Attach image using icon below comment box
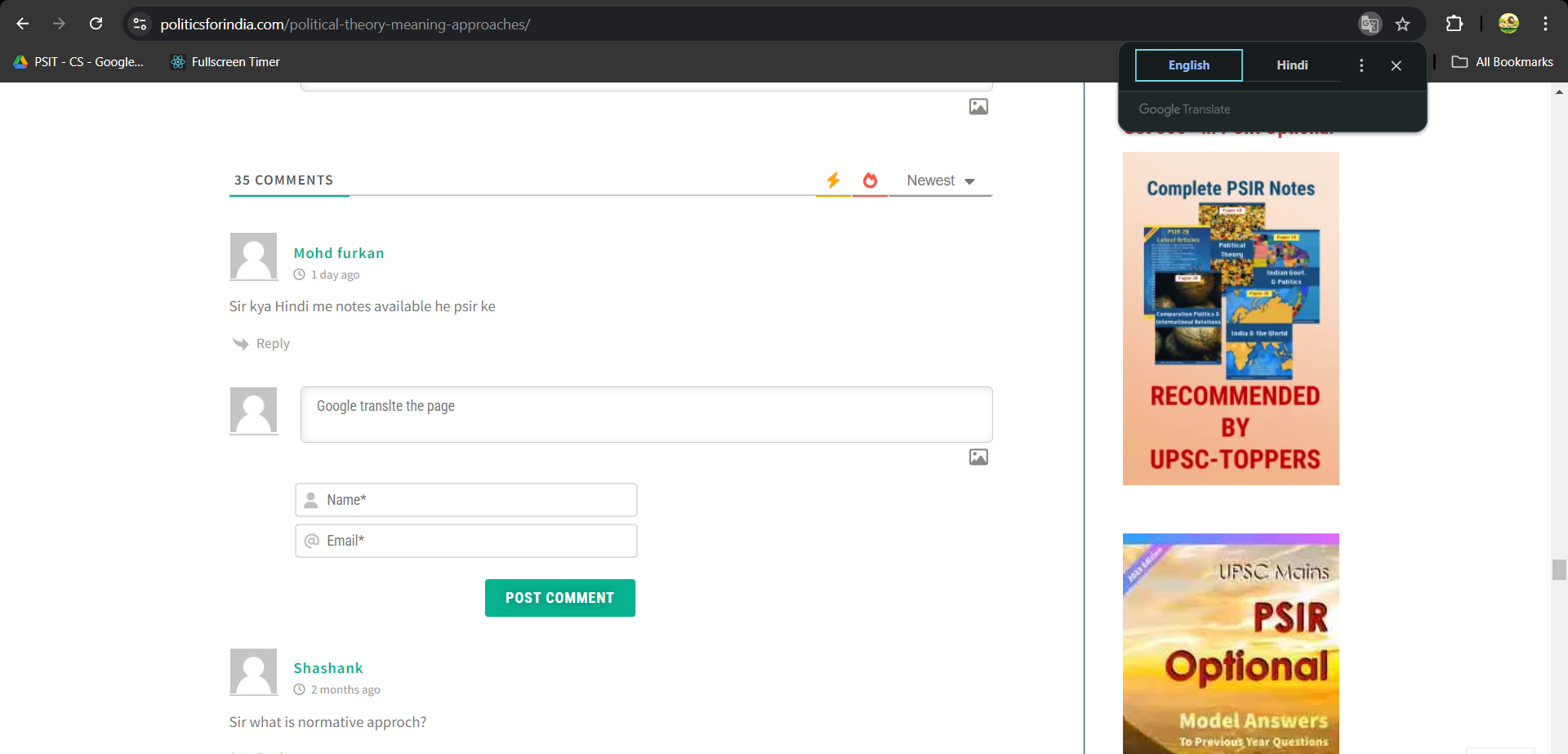The width and height of the screenshot is (1568, 754). pyautogui.click(x=978, y=457)
